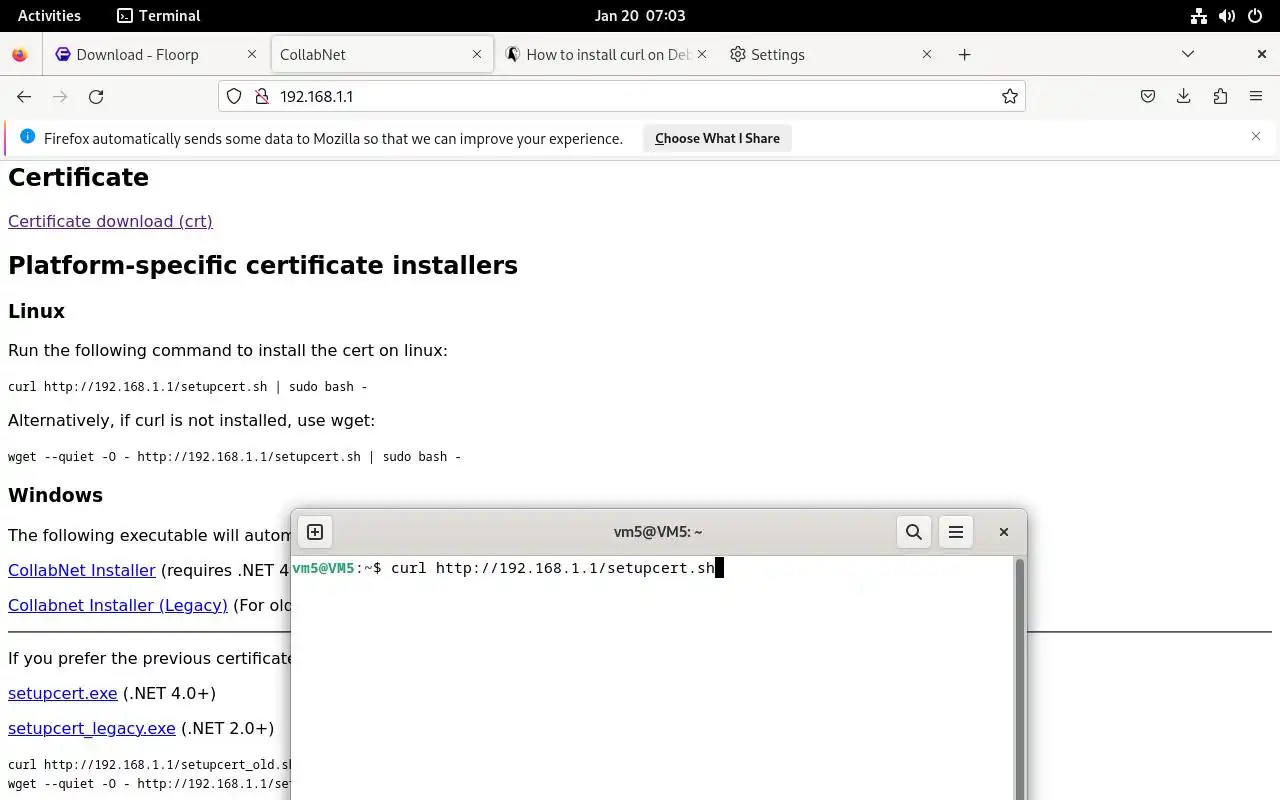Open the Firefox downloads panel
1280x800 pixels.
click(x=1184, y=97)
